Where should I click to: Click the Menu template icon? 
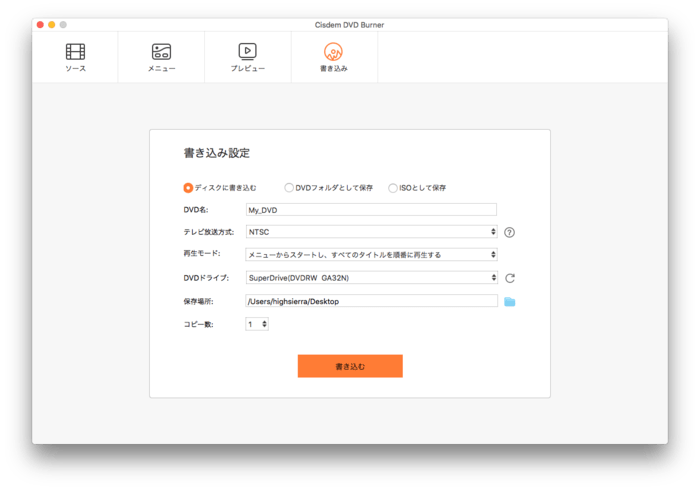(x=161, y=51)
